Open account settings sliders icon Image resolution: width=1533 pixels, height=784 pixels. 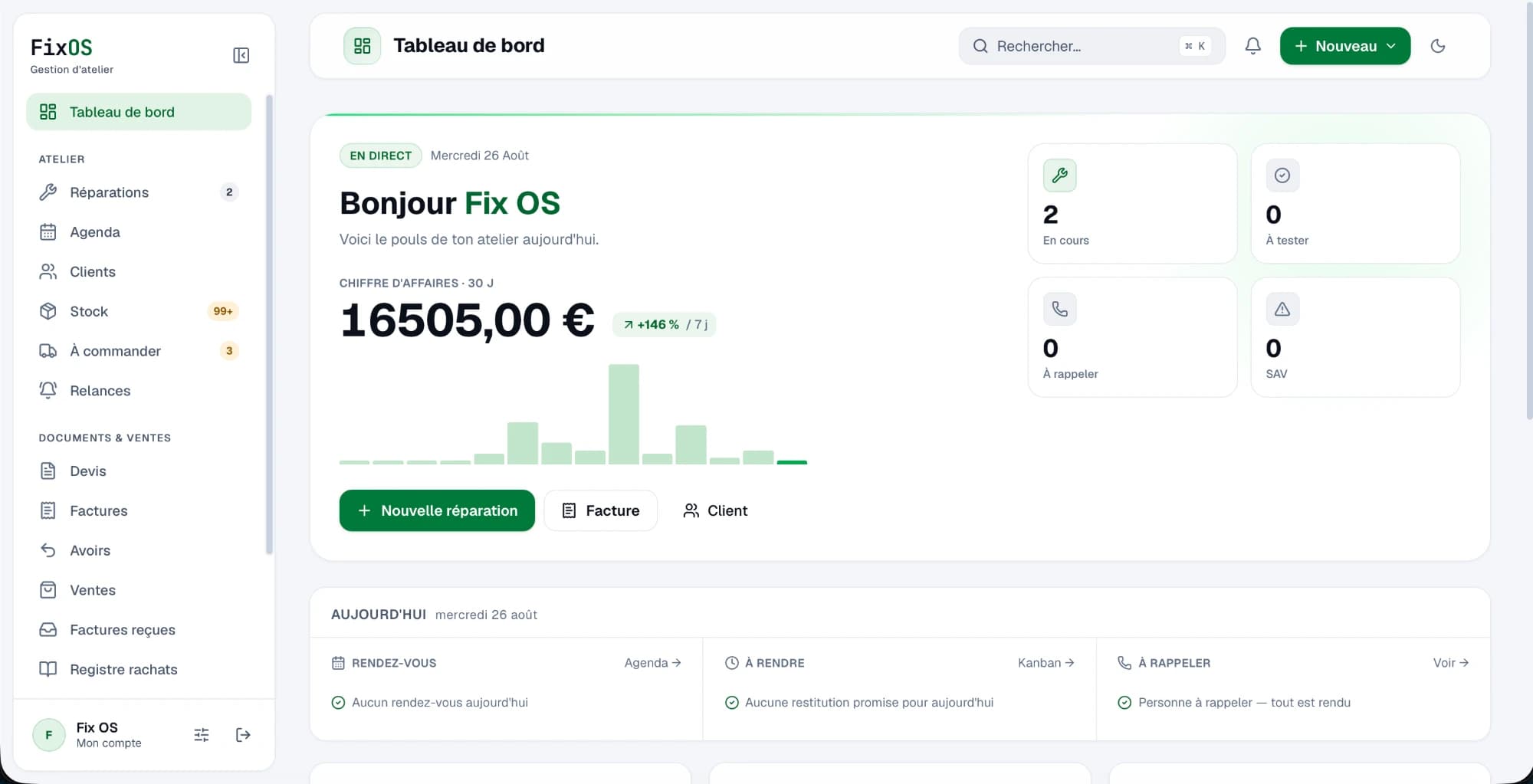tap(202, 735)
